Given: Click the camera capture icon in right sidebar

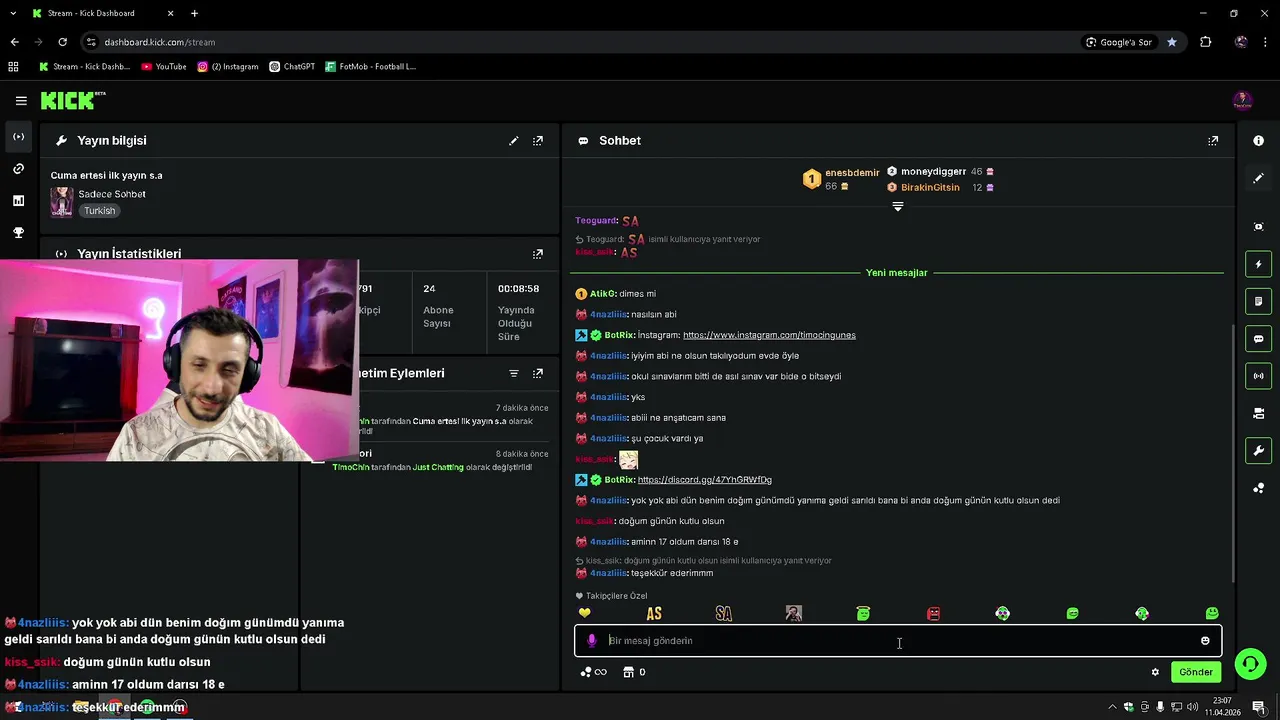Looking at the screenshot, I should [1259, 227].
